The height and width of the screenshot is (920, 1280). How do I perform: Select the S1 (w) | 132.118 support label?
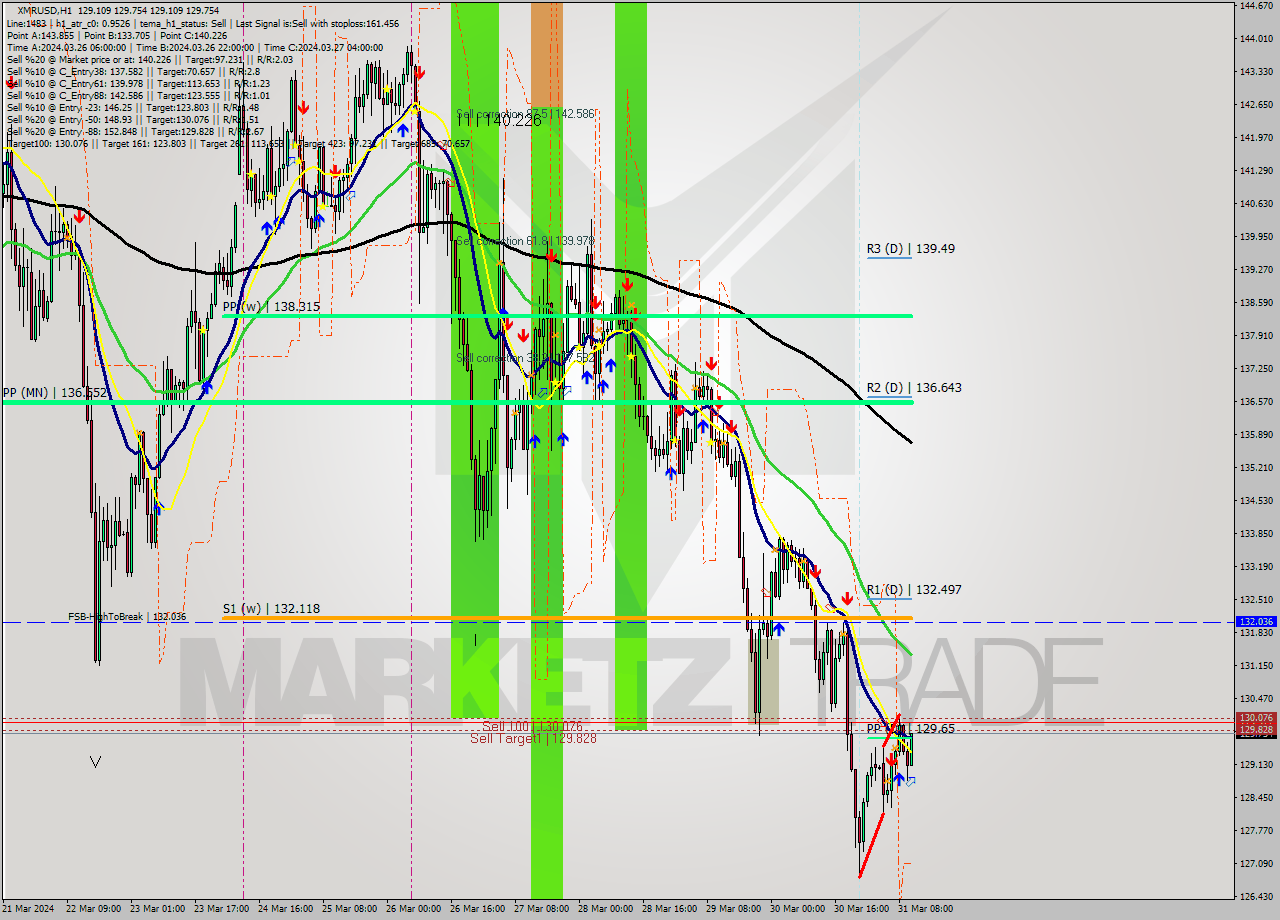tap(271, 609)
